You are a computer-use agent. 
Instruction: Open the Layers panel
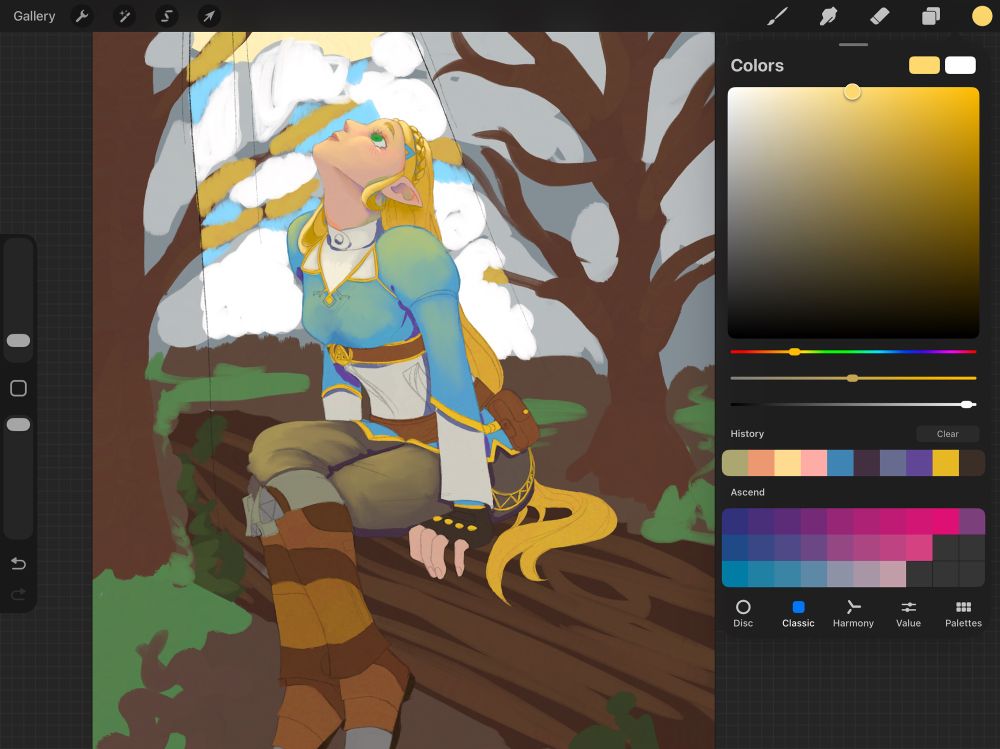pos(931,16)
